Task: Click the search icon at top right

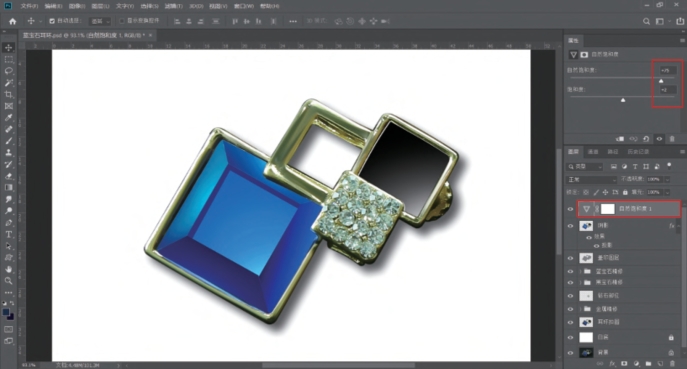Action: [646, 21]
